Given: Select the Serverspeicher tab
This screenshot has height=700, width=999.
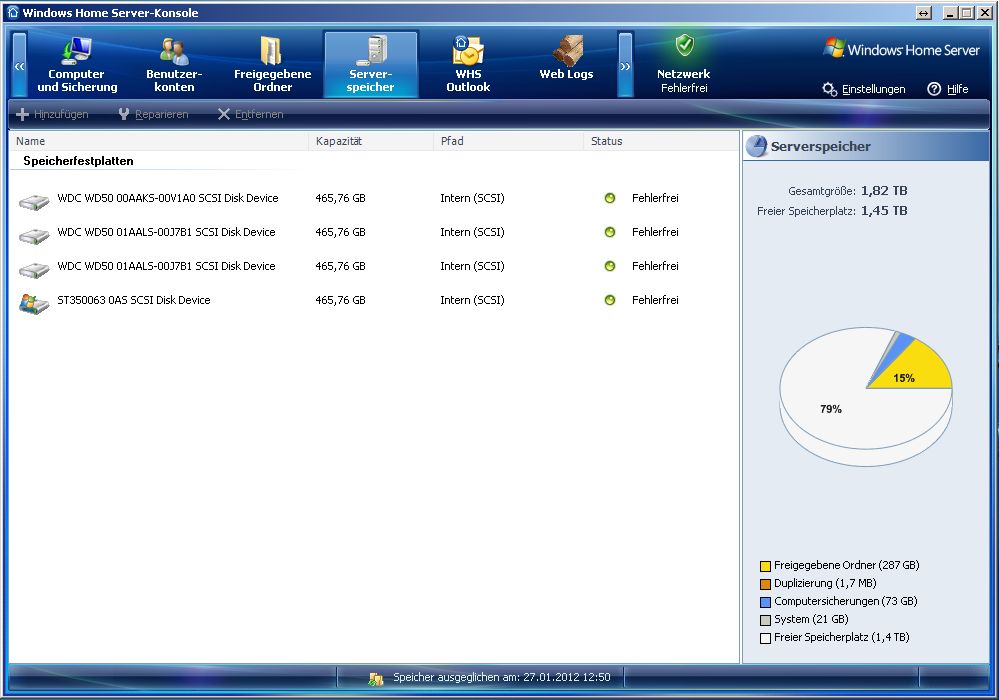Looking at the screenshot, I should point(370,64).
